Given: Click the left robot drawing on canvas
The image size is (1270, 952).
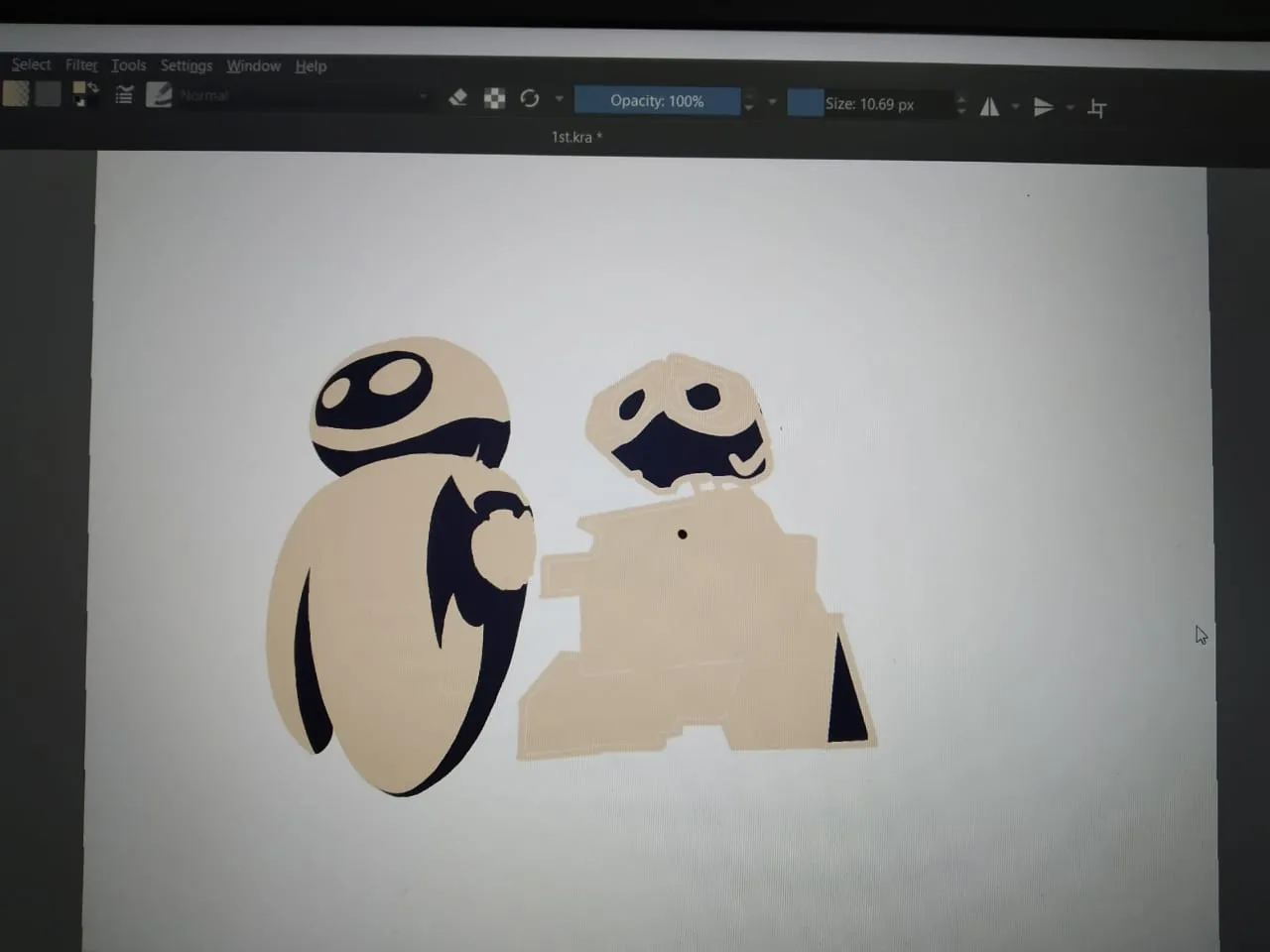Looking at the screenshot, I should point(402,565).
